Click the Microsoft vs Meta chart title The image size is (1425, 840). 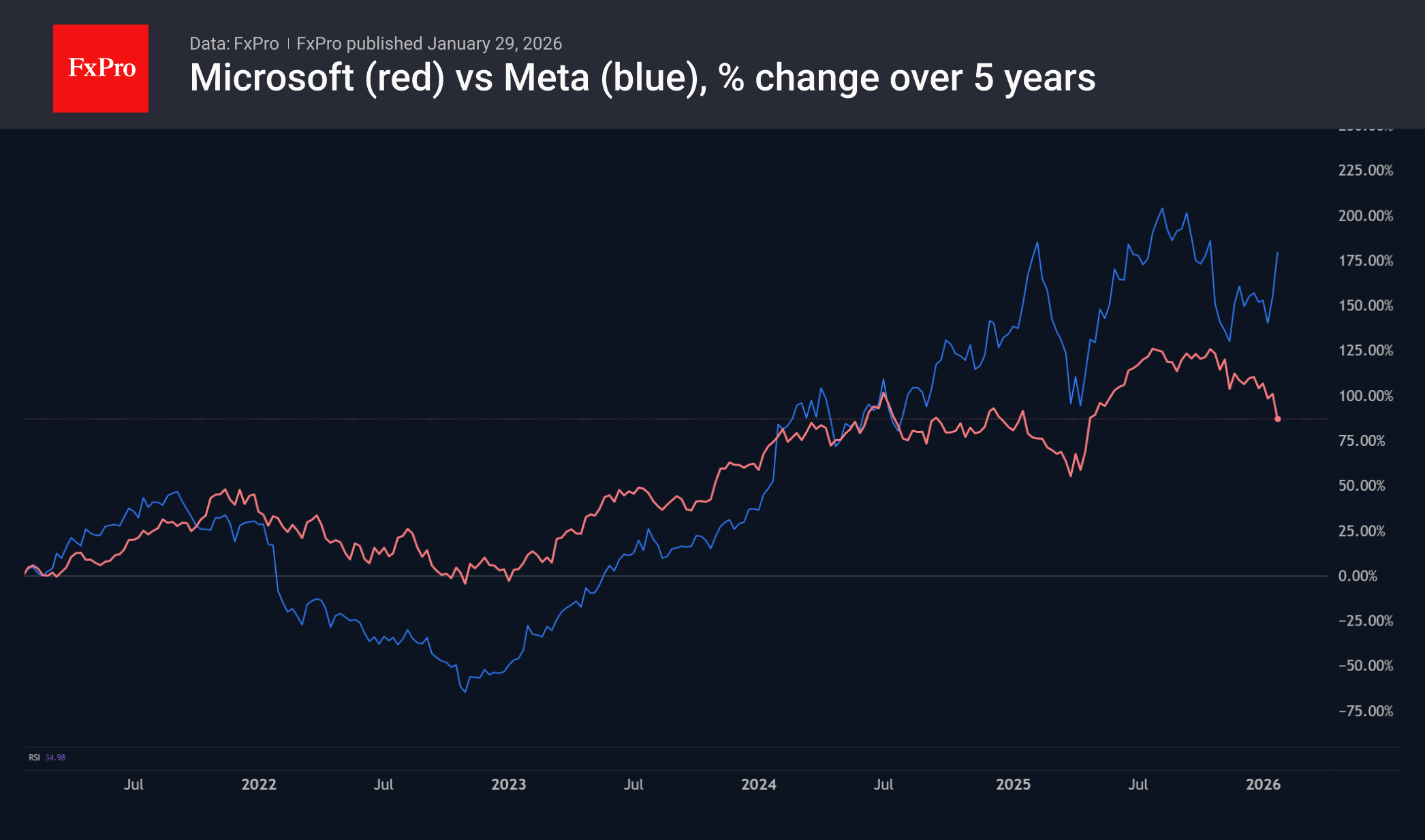[x=642, y=78]
